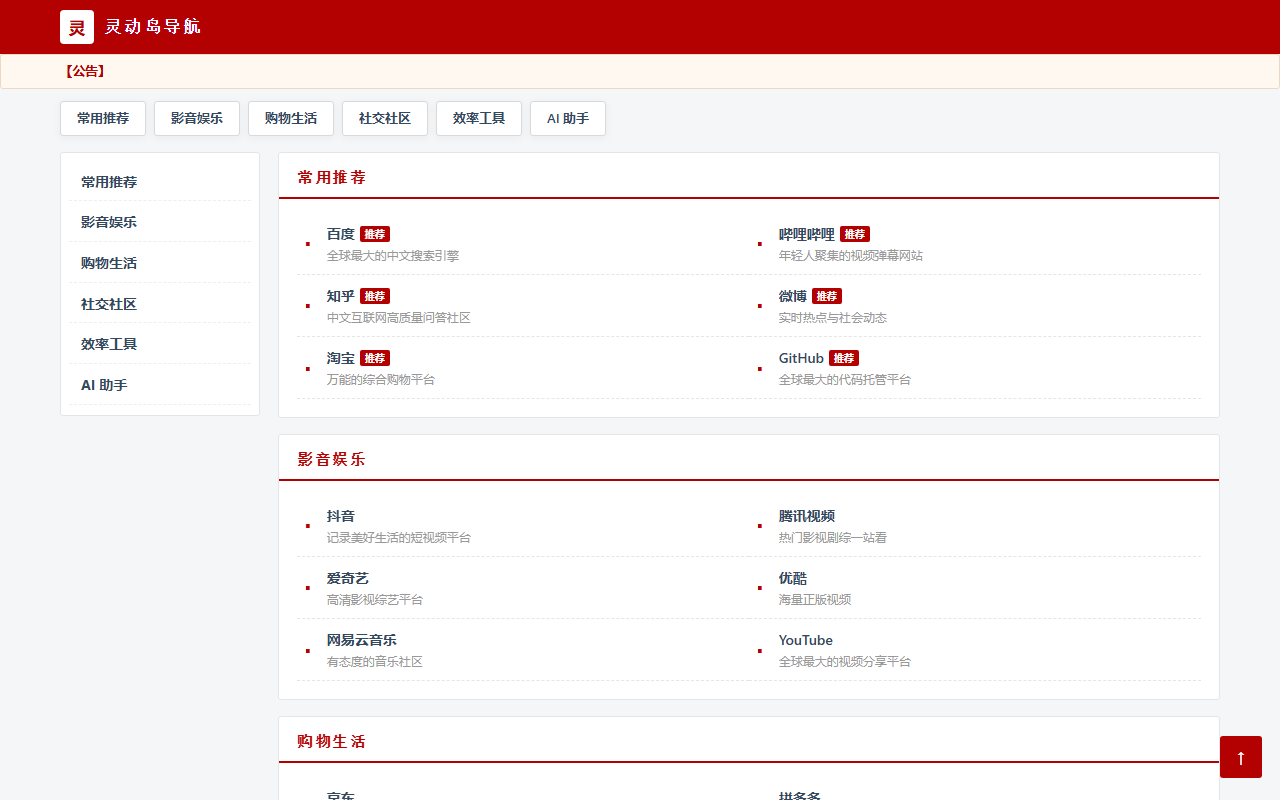The image size is (1280, 800).
Task: Click description 热门影视剧综一站看
Action: 833,538
